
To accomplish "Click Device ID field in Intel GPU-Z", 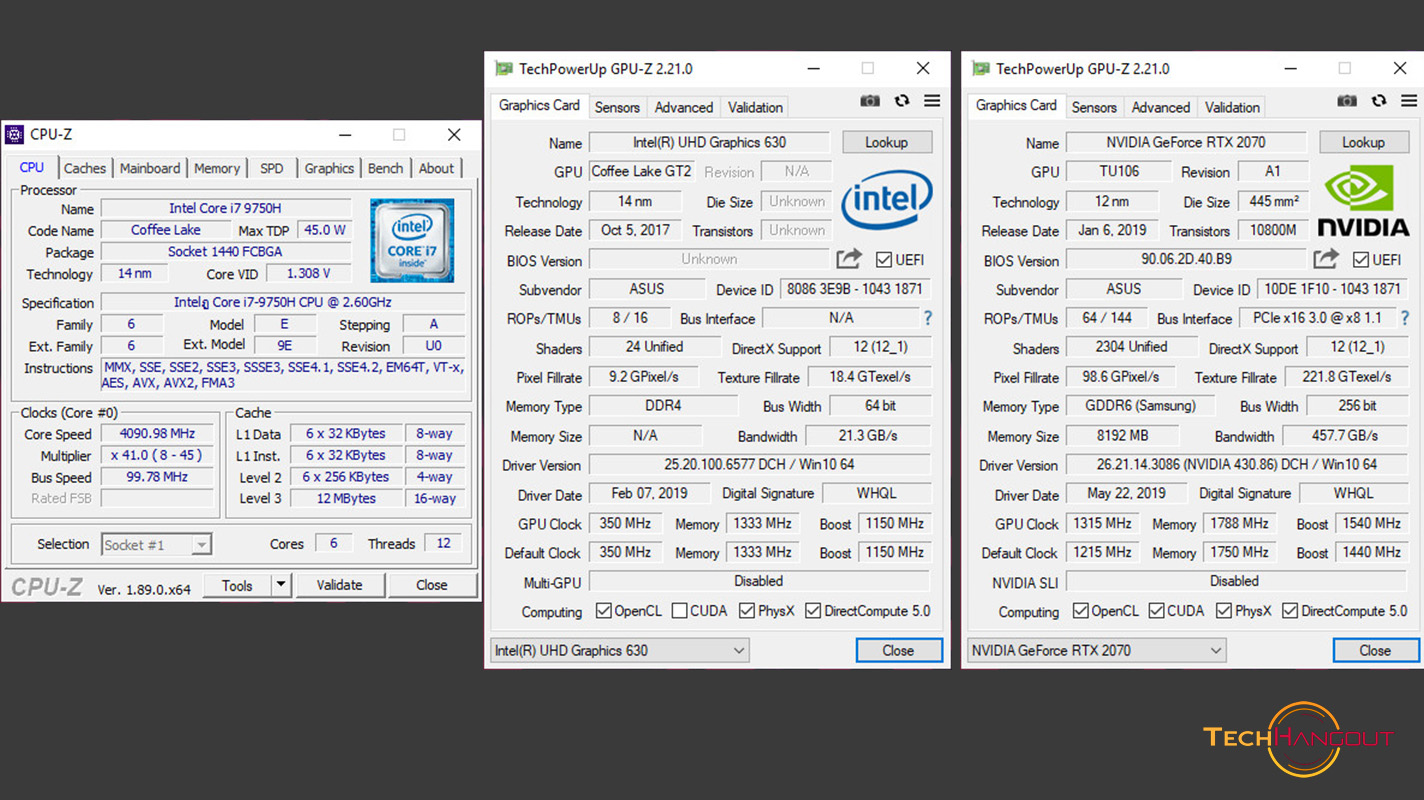I will (x=855, y=289).
